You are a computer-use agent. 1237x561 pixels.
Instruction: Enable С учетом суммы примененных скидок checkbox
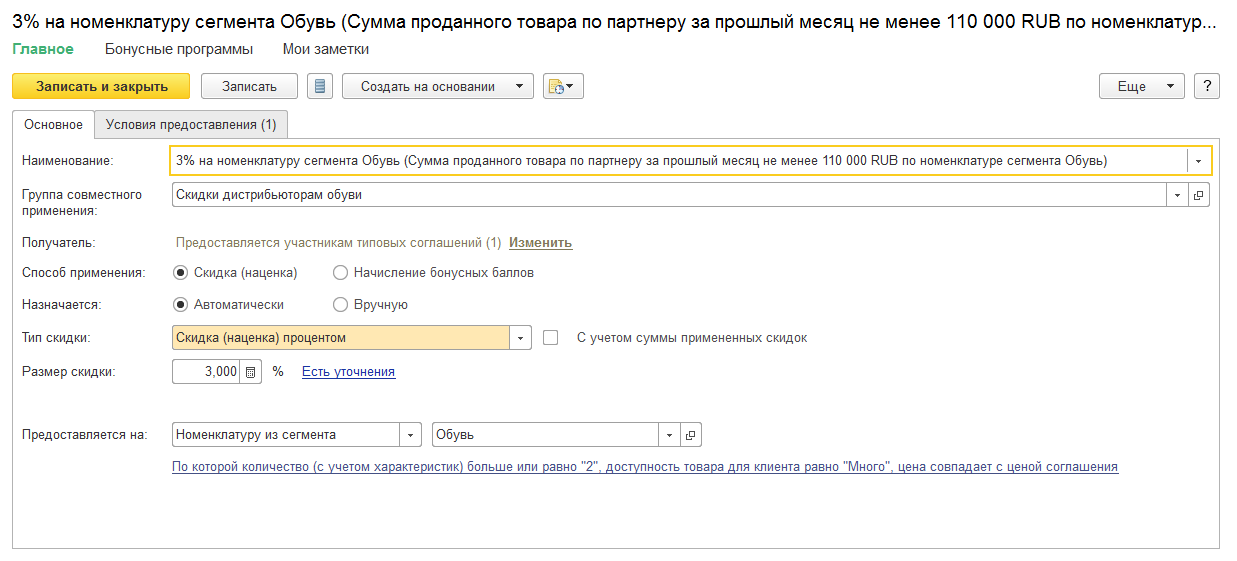pyautogui.click(x=550, y=338)
